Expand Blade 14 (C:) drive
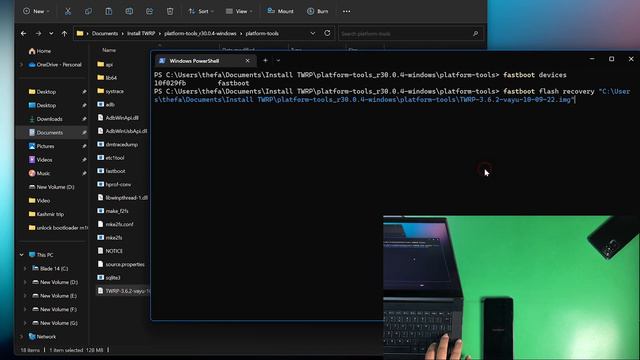 click(x=25, y=269)
